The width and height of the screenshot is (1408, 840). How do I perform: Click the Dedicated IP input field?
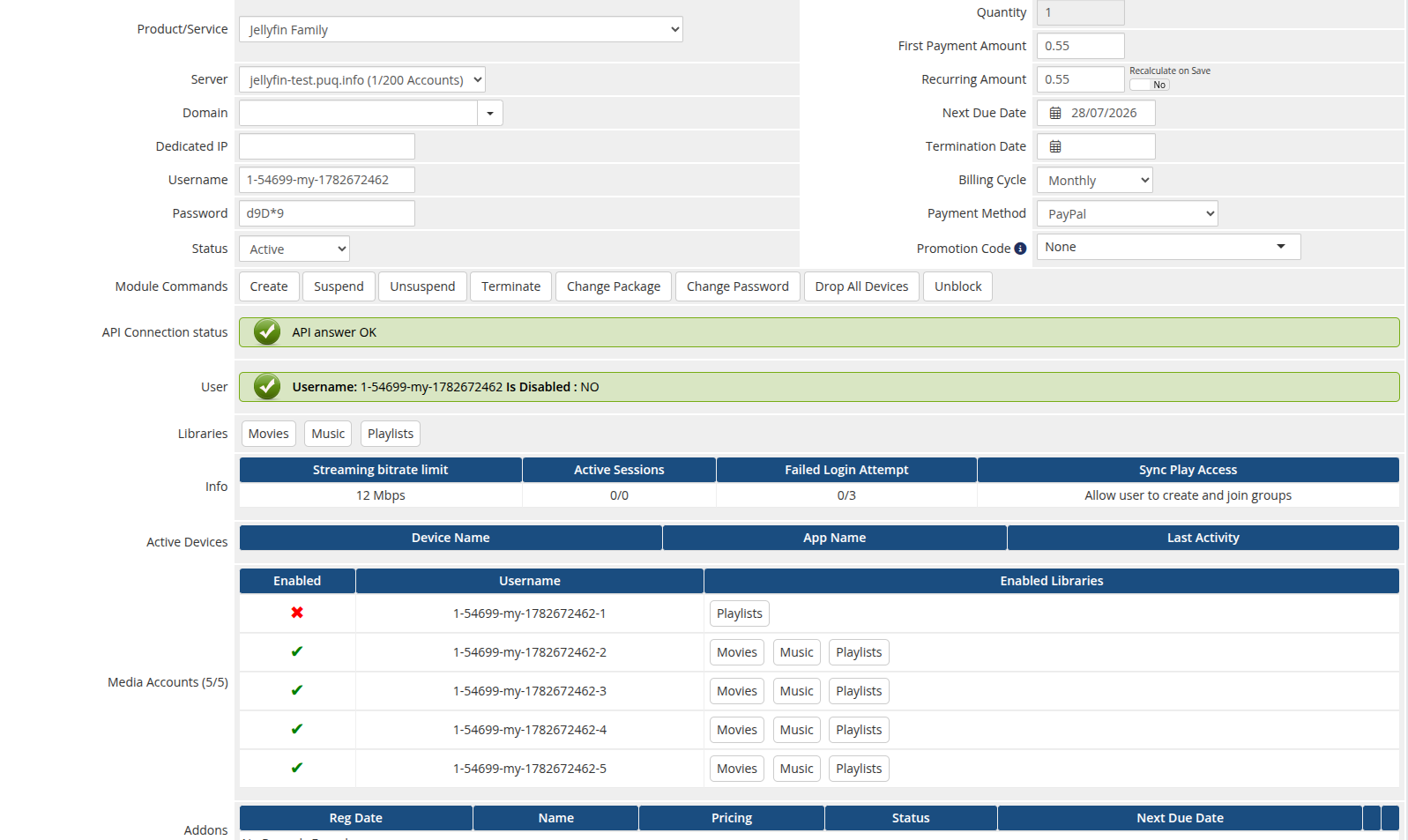[326, 146]
